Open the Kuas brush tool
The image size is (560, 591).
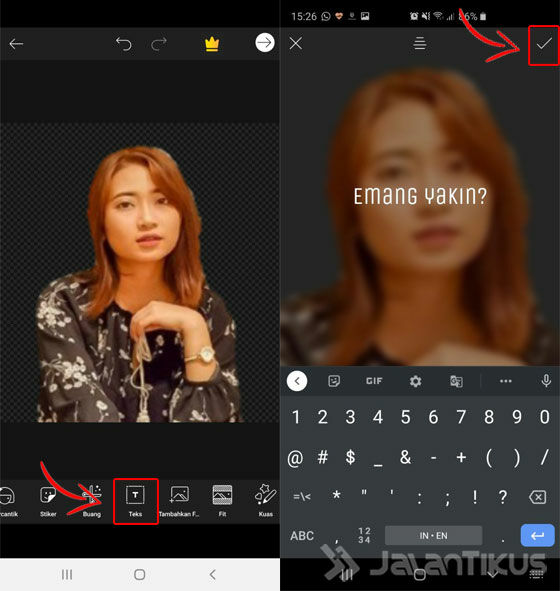266,501
